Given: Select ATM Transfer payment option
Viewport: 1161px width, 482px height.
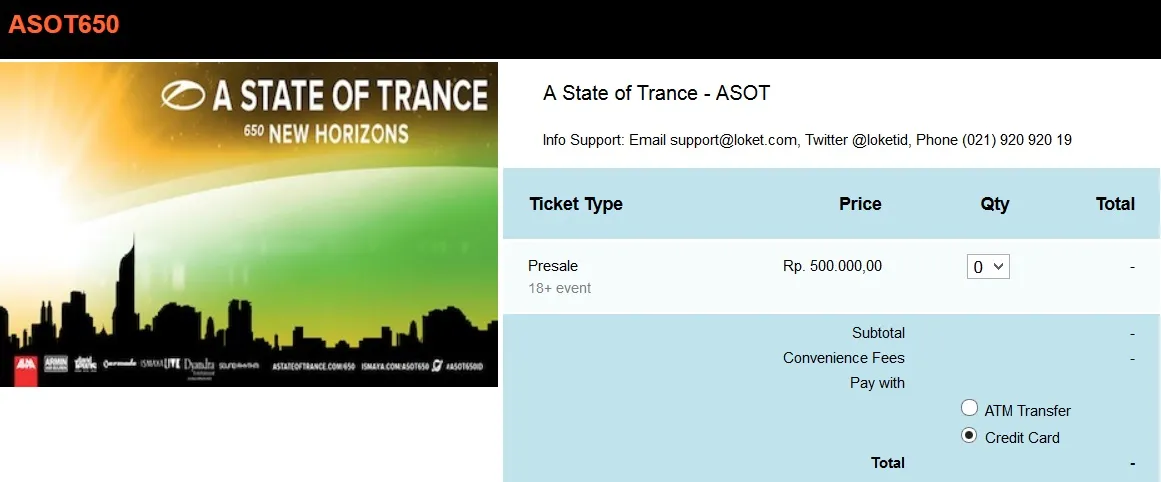Looking at the screenshot, I should [969, 408].
